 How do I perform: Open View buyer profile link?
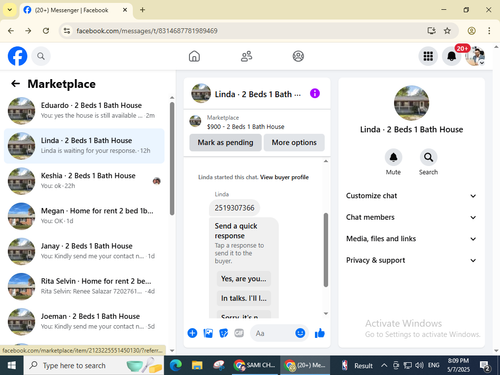[284, 177]
